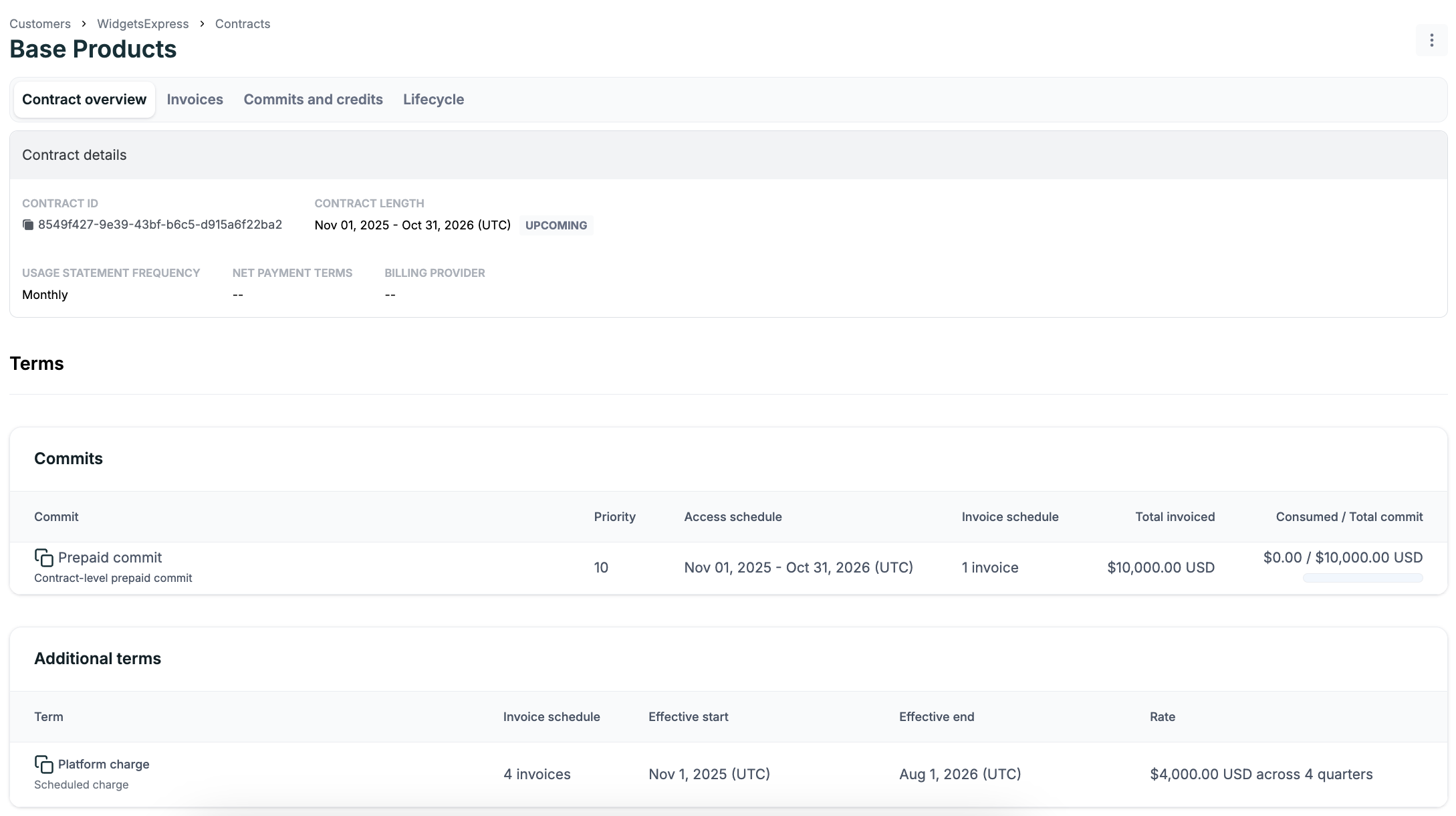Open the Commits and credits tab
Viewport: 1456px width, 816px height.
pos(313,100)
